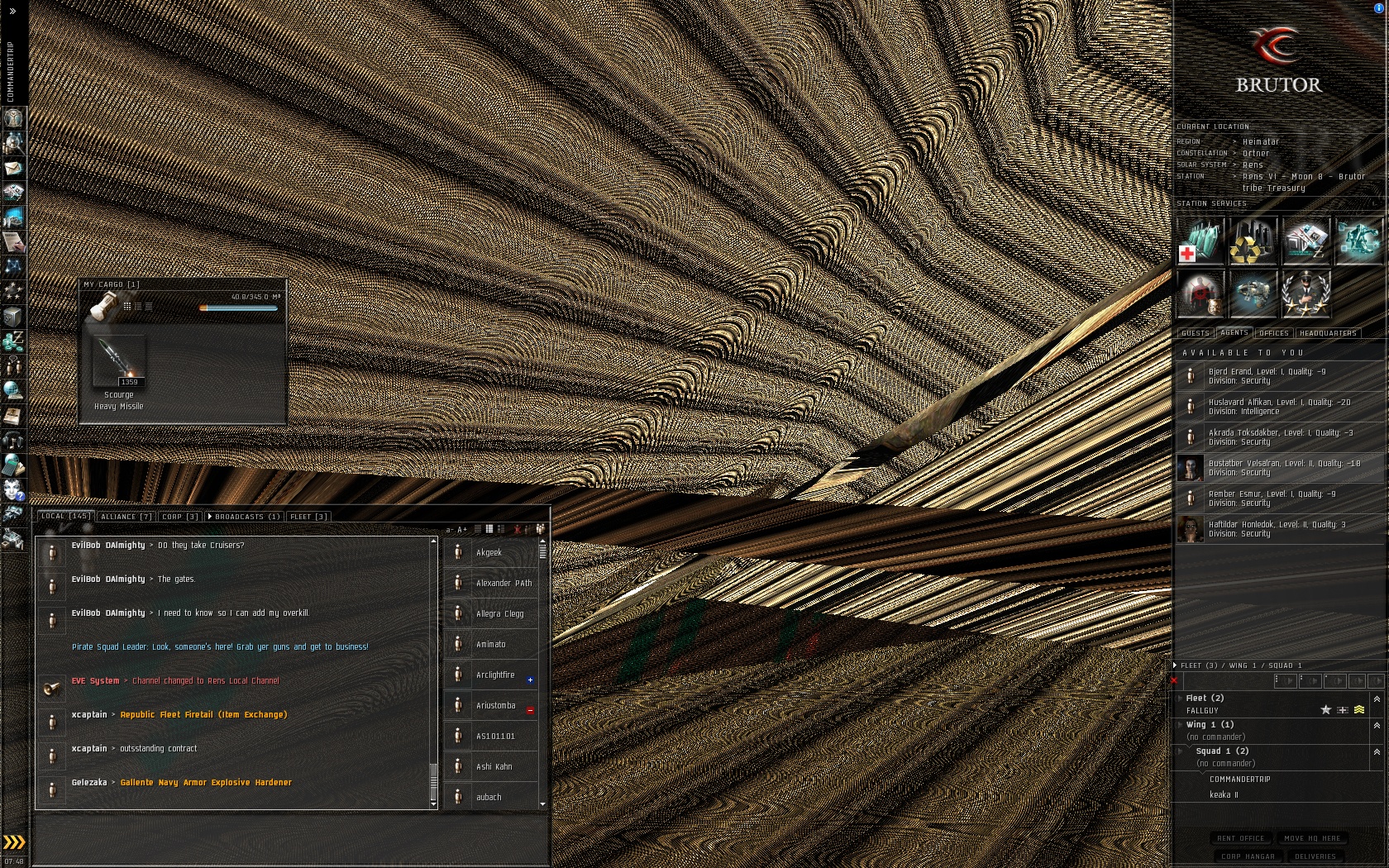Open the Offices tab in station panel
1389x868 pixels.
click(1274, 333)
